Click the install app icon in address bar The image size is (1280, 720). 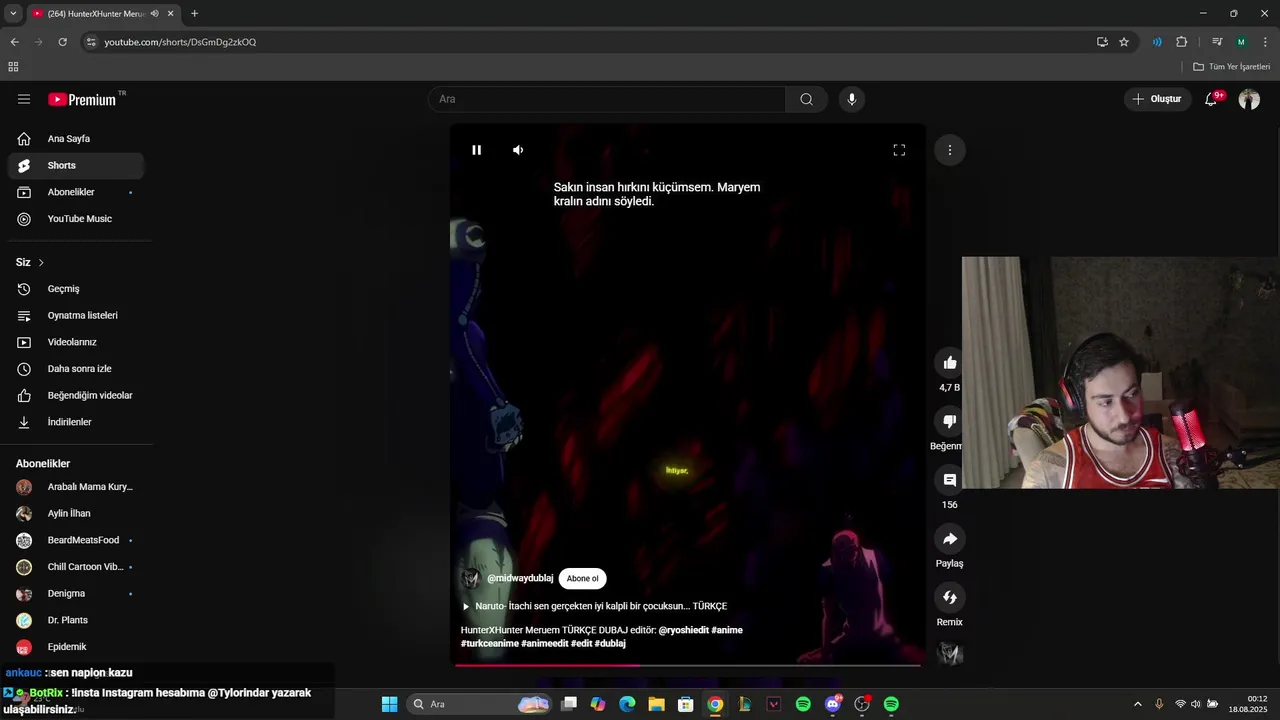(1102, 42)
